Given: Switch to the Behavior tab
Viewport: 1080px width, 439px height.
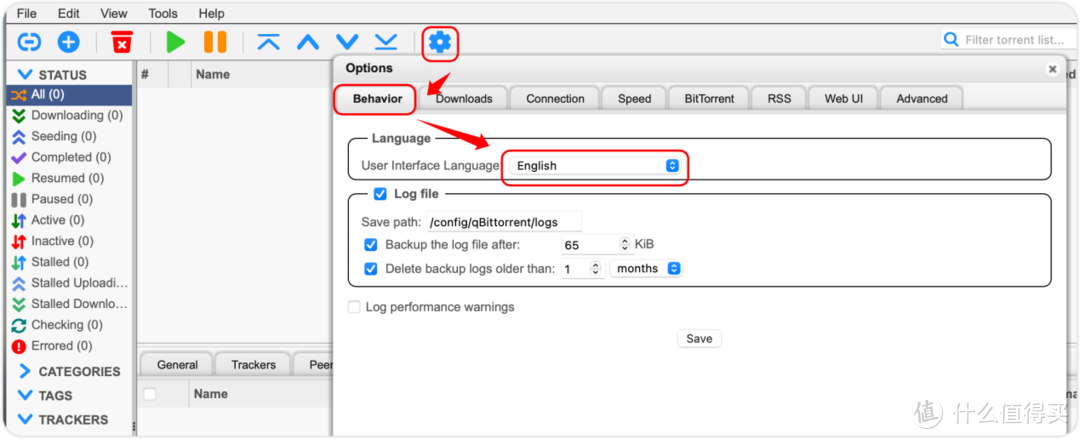Looking at the screenshot, I should [x=377, y=99].
